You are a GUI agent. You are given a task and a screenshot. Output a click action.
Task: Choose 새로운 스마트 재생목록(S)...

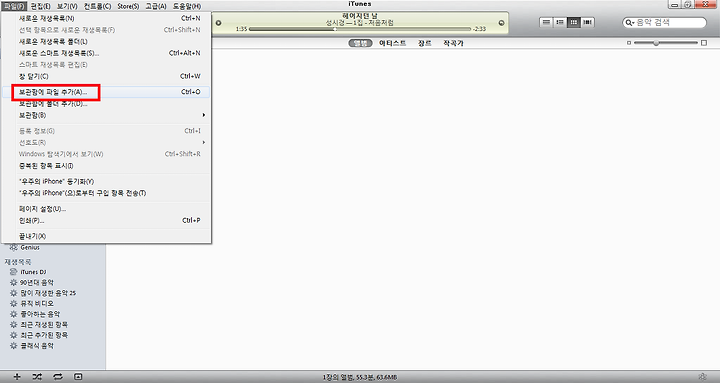(106, 53)
